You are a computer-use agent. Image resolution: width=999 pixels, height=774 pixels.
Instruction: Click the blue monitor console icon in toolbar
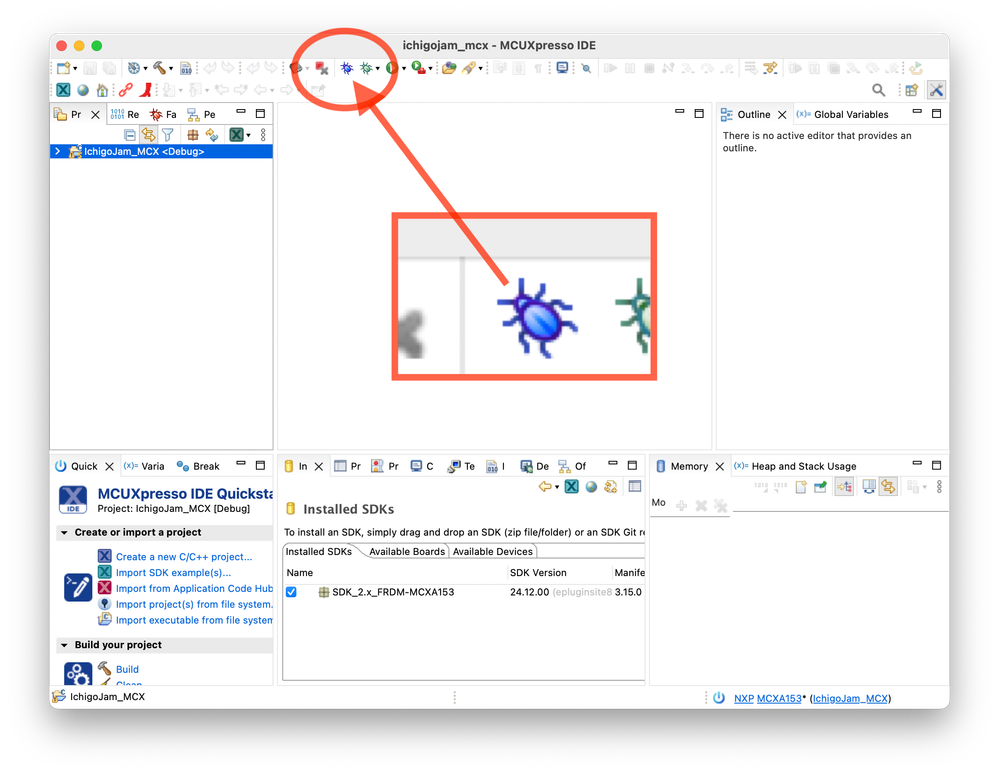(562, 68)
